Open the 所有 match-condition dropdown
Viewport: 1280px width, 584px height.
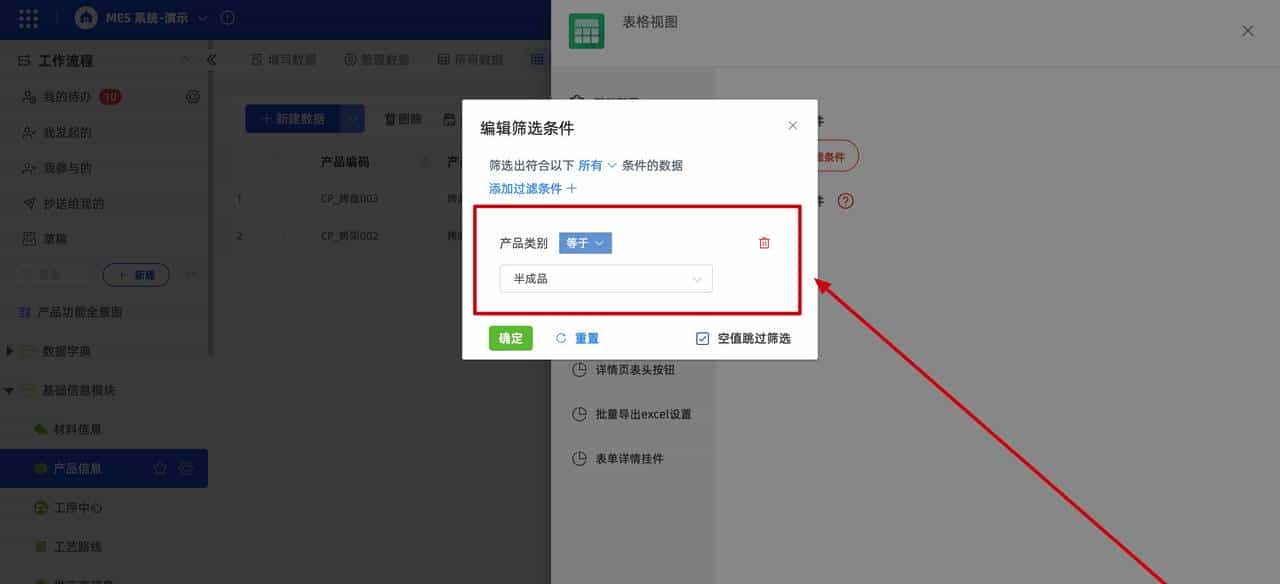pyautogui.click(x=596, y=166)
